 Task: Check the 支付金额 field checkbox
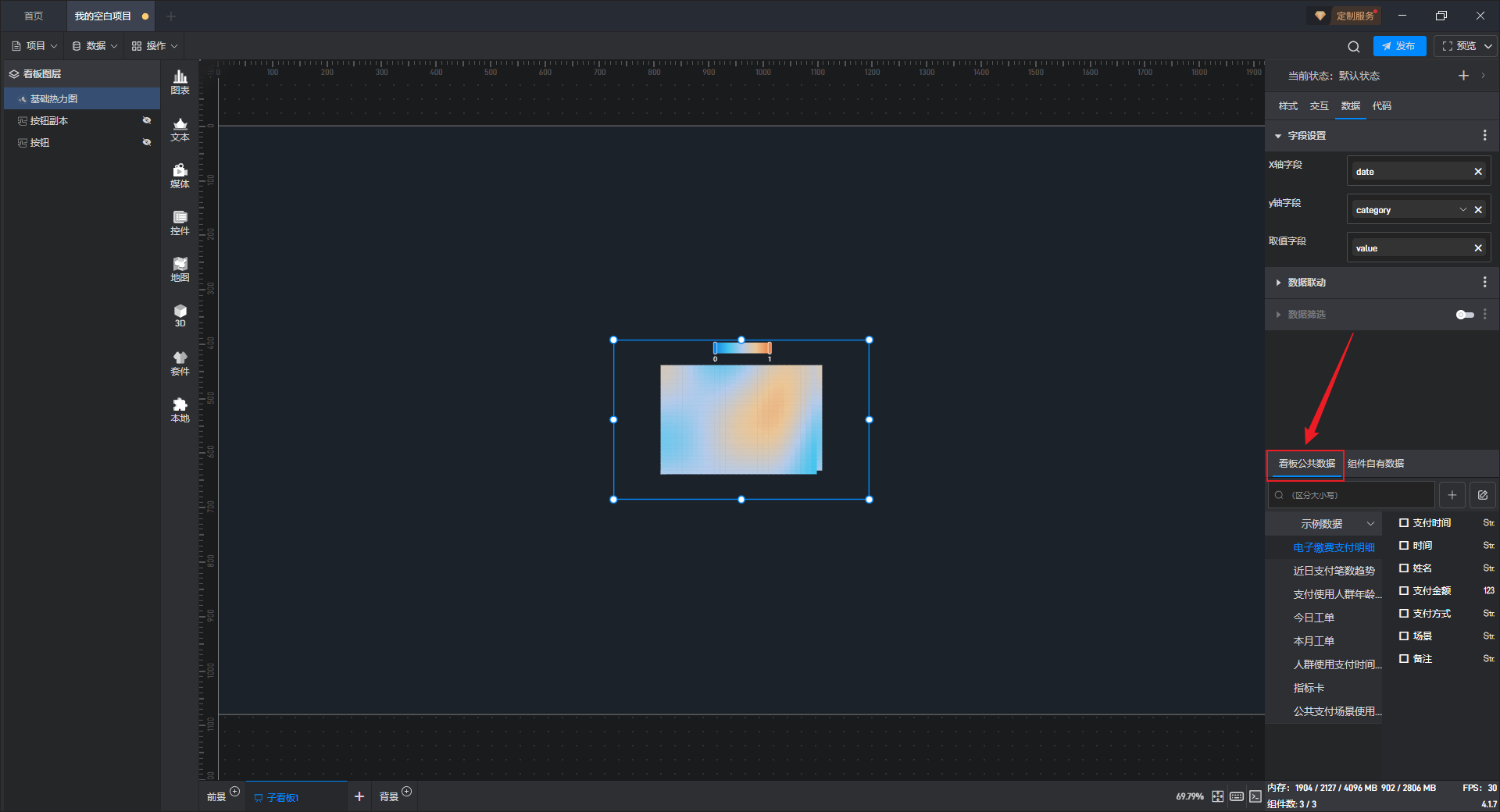(1404, 591)
